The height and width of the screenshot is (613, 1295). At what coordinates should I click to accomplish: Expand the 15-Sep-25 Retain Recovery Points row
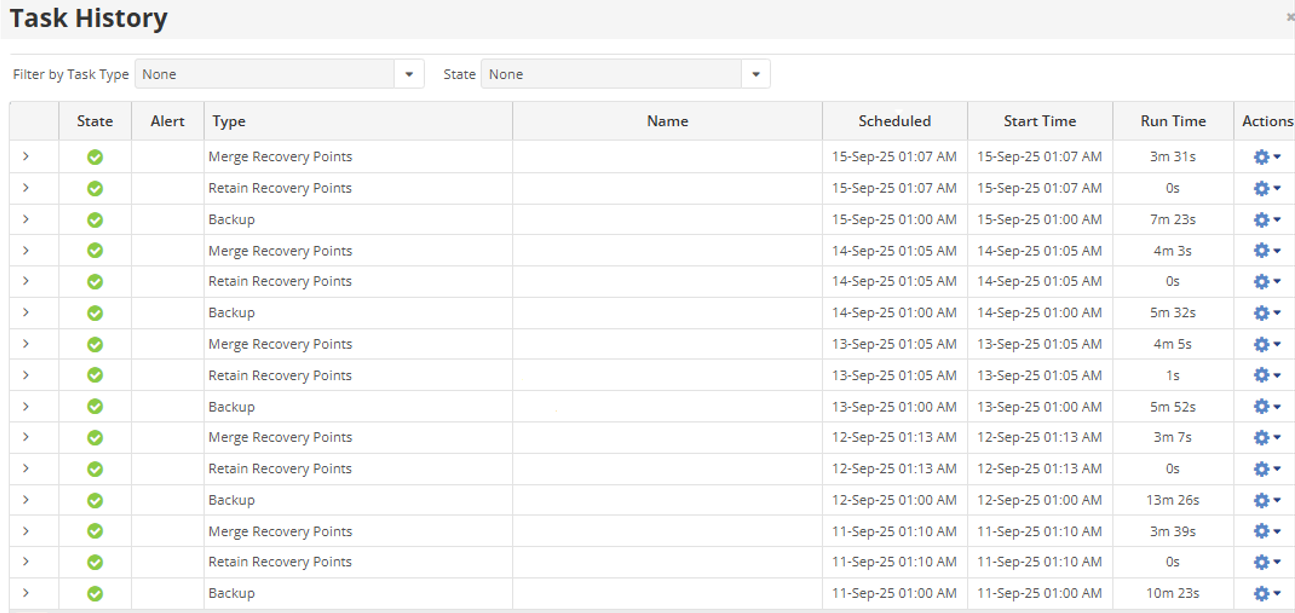(26, 187)
